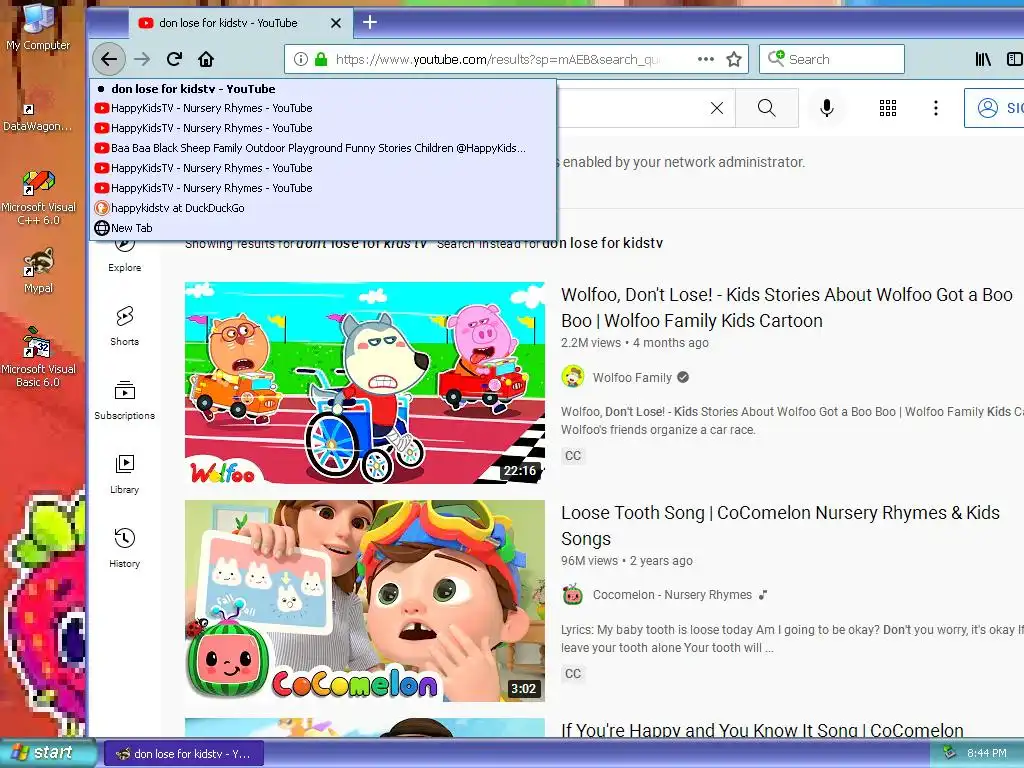This screenshot has height=768, width=1024.
Task: Select the 'don lose for kidstv - YouTube' tab
Action: point(240,23)
